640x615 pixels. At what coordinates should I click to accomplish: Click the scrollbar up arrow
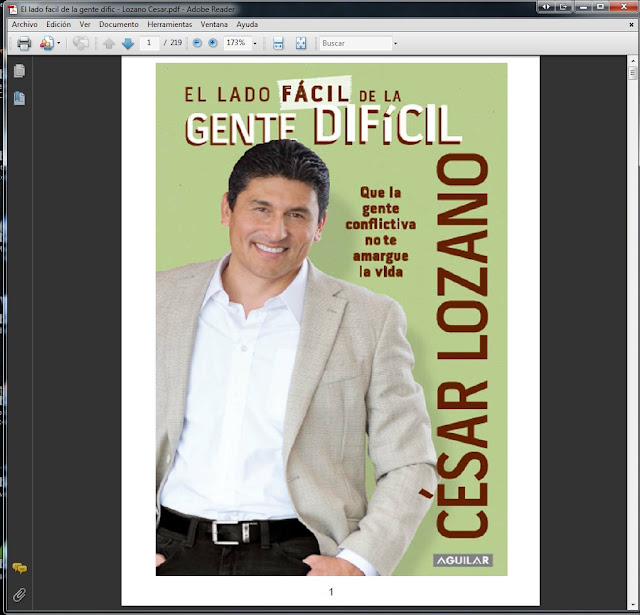tap(633, 61)
